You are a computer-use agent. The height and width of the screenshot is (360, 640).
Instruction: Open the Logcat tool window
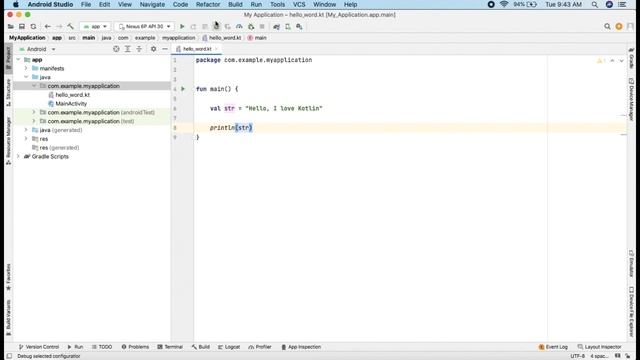[x=229, y=347]
